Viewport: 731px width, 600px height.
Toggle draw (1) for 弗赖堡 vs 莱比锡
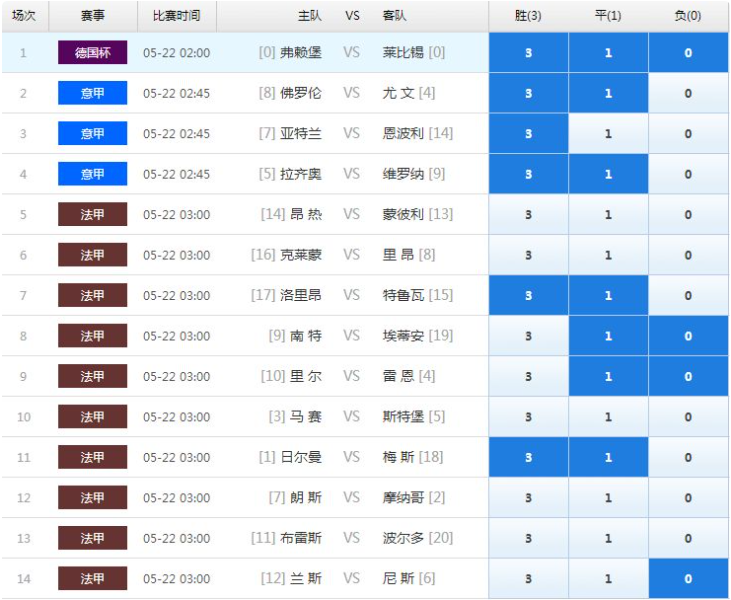(x=608, y=53)
